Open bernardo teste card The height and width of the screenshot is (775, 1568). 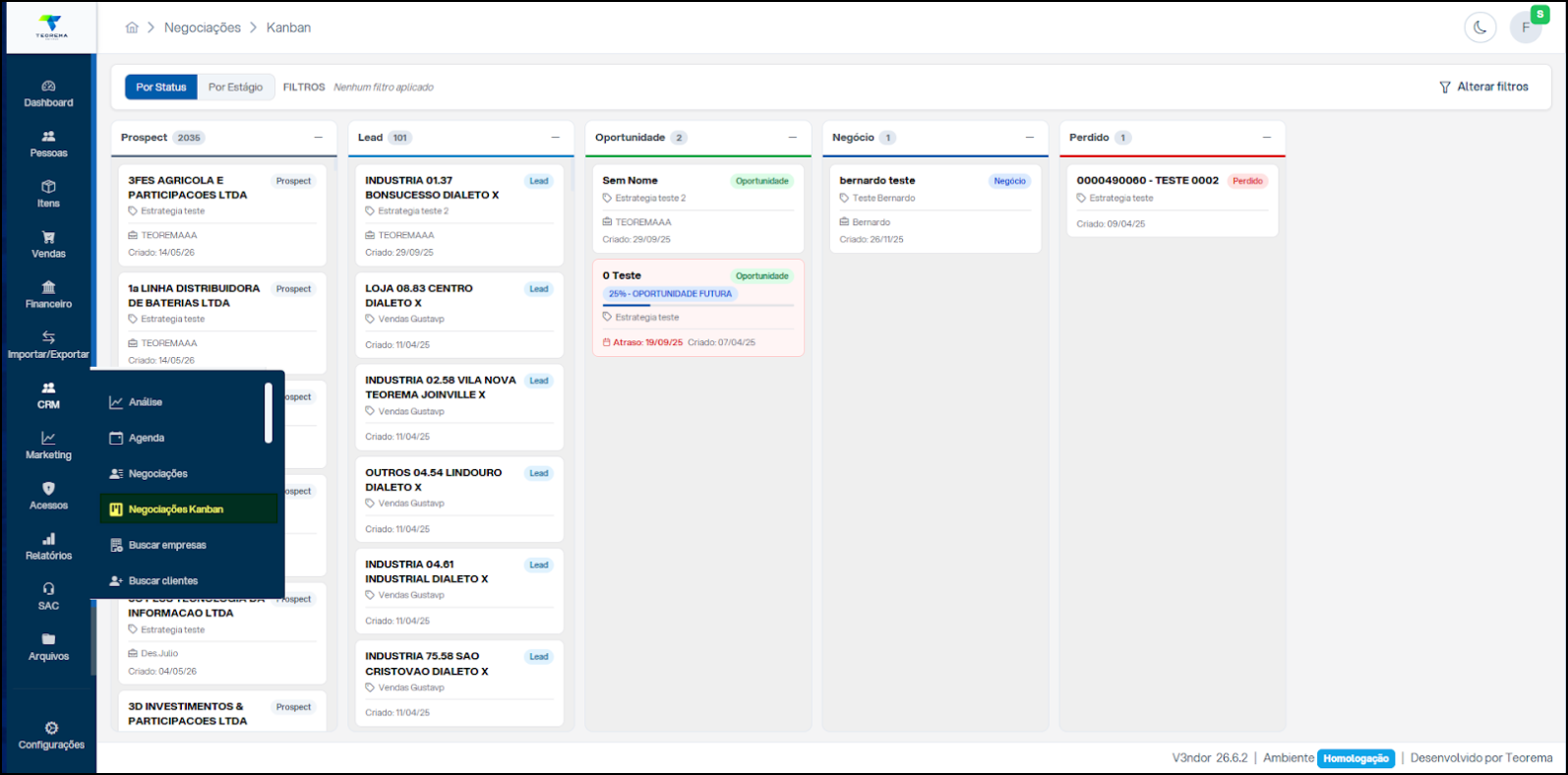(x=935, y=209)
